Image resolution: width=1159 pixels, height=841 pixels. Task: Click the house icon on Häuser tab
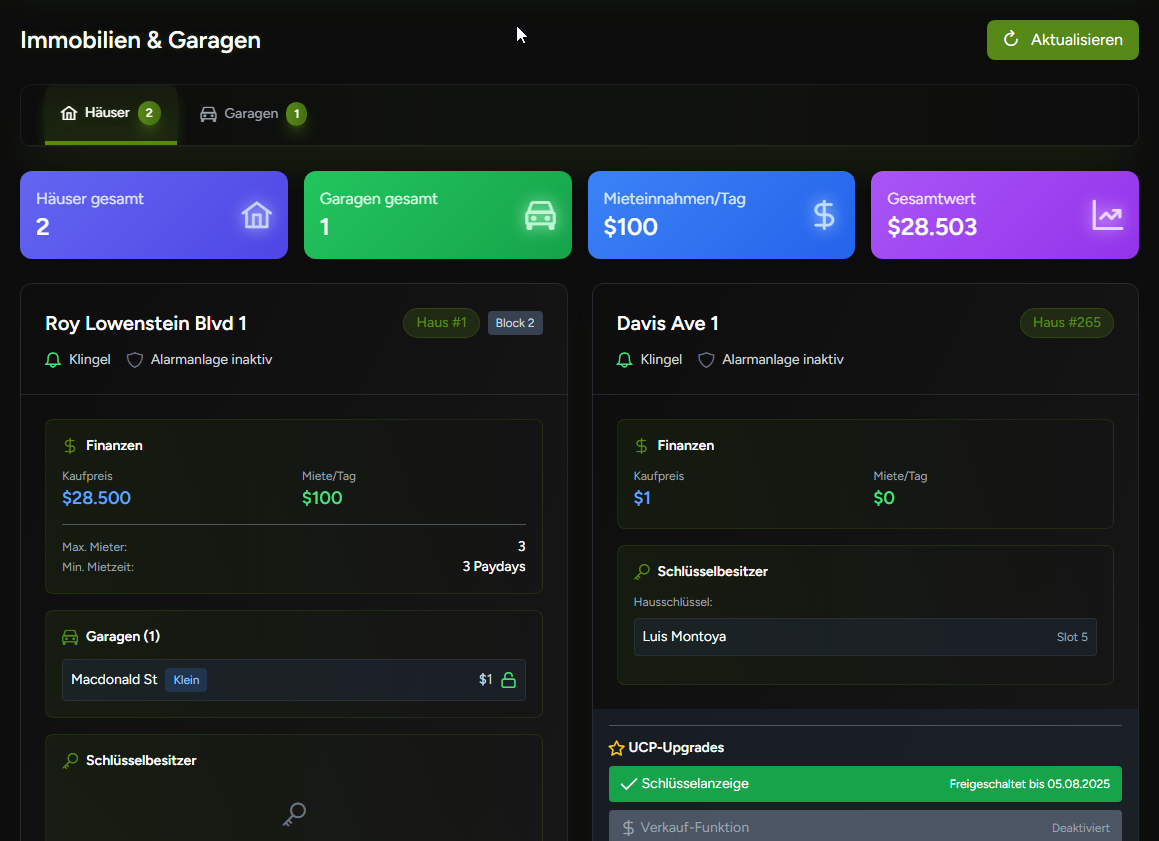[x=69, y=113]
